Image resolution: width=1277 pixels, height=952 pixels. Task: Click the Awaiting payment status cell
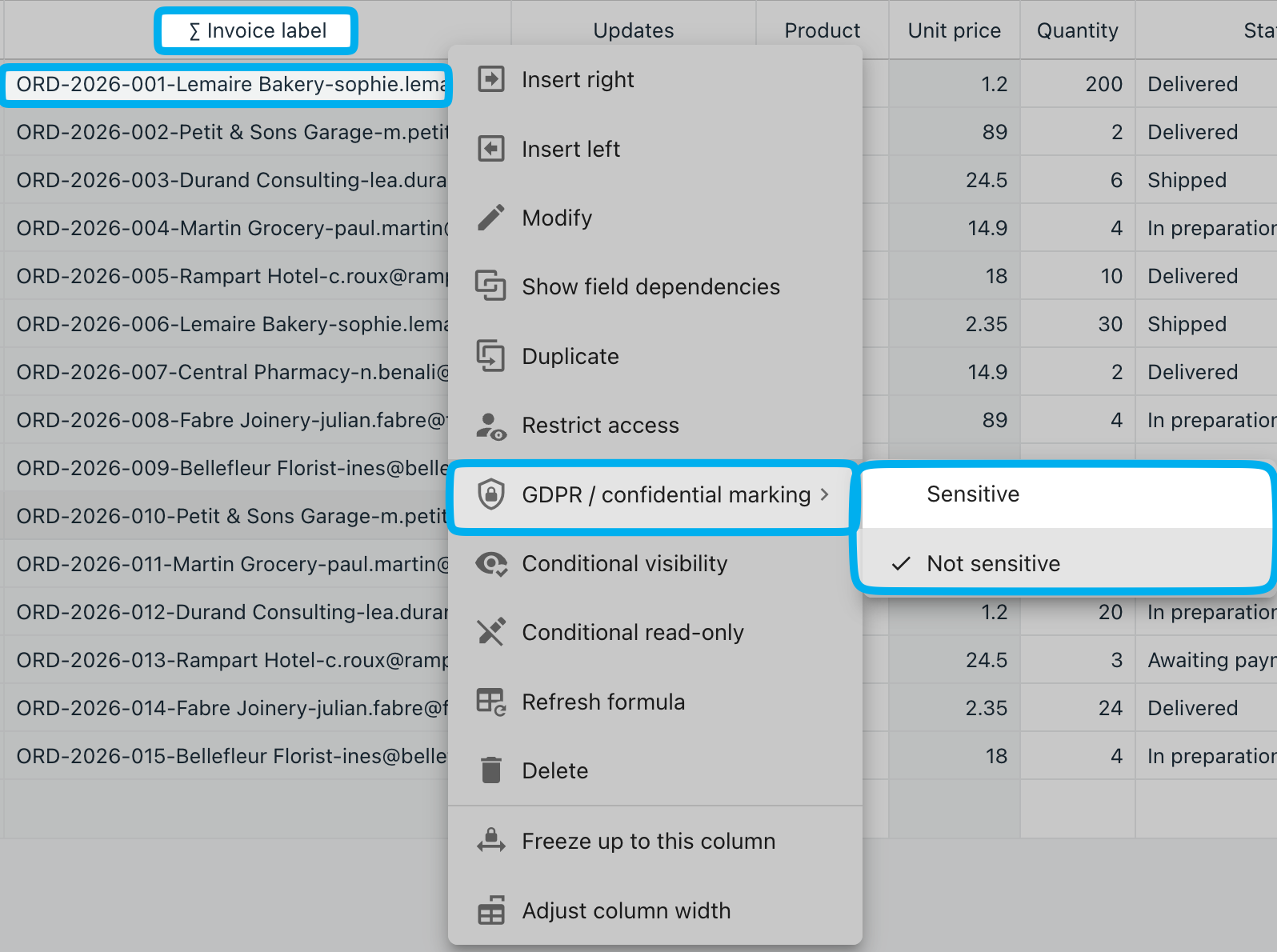(1207, 660)
